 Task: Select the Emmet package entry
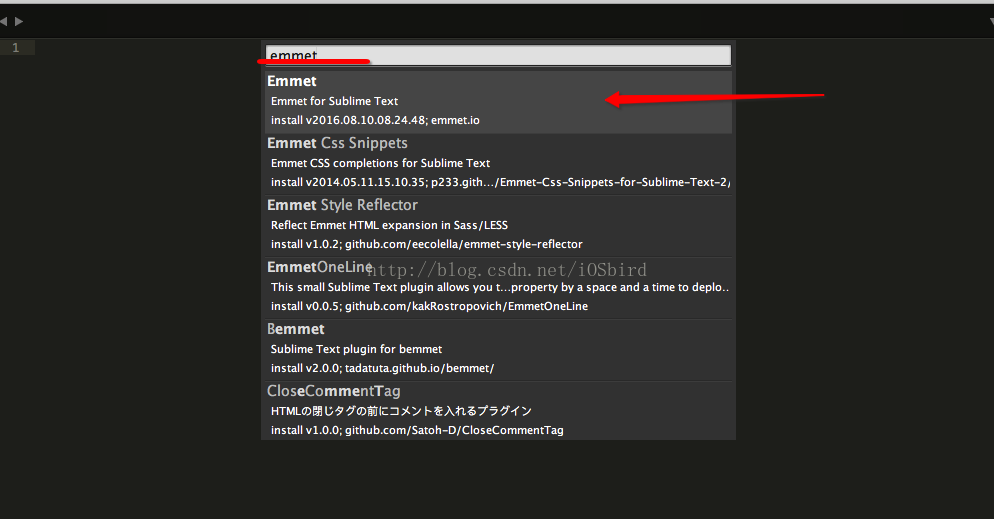point(498,101)
